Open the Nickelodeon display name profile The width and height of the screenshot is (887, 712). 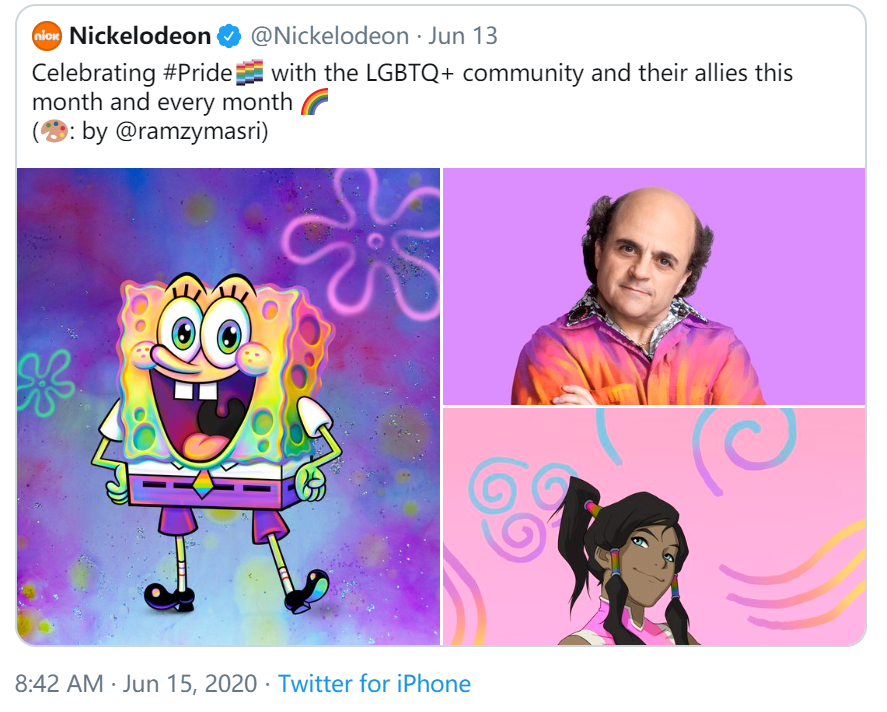coord(140,37)
